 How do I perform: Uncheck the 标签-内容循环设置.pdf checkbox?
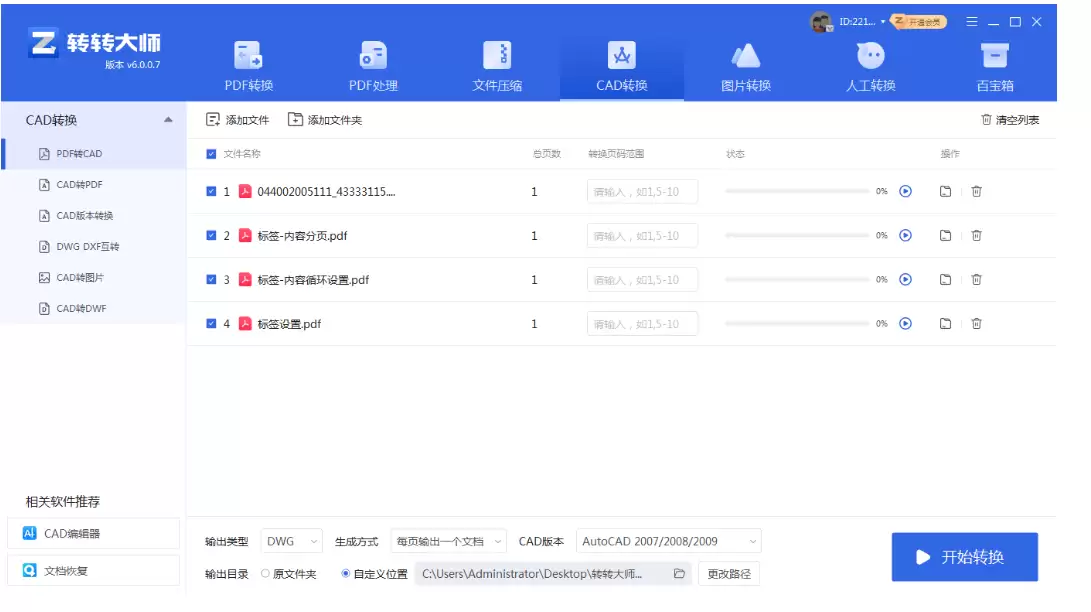point(211,280)
